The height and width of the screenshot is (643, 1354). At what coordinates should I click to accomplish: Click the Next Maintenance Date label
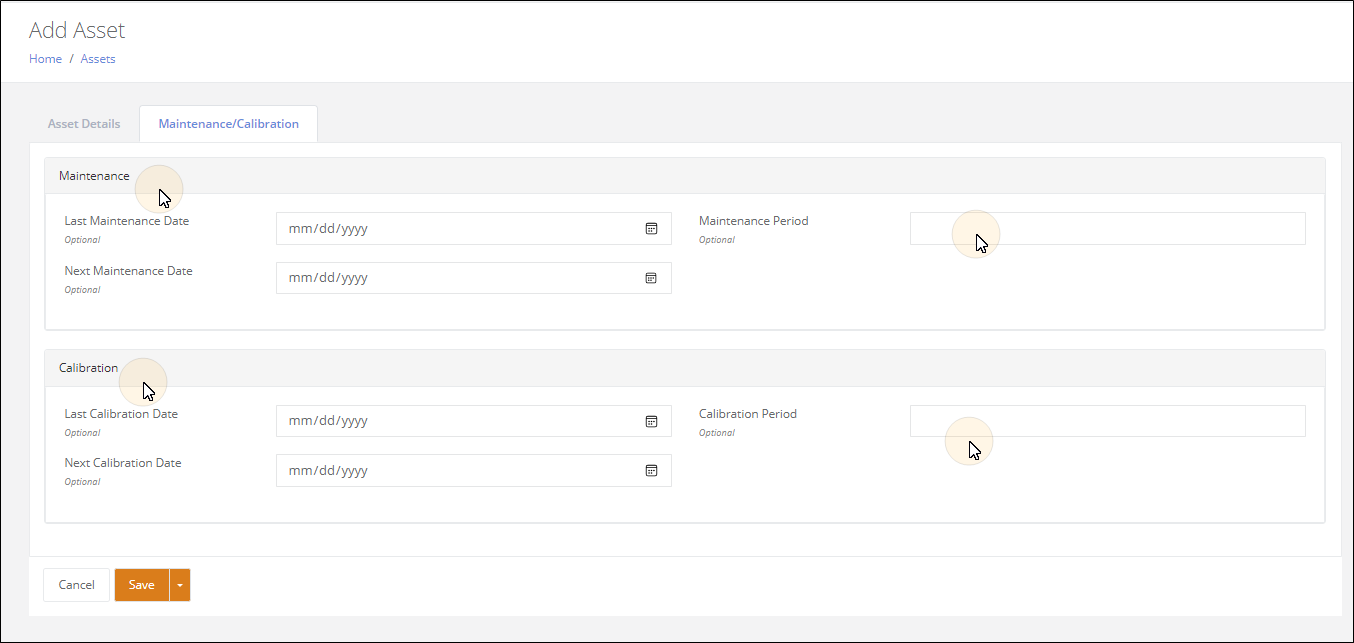point(128,271)
